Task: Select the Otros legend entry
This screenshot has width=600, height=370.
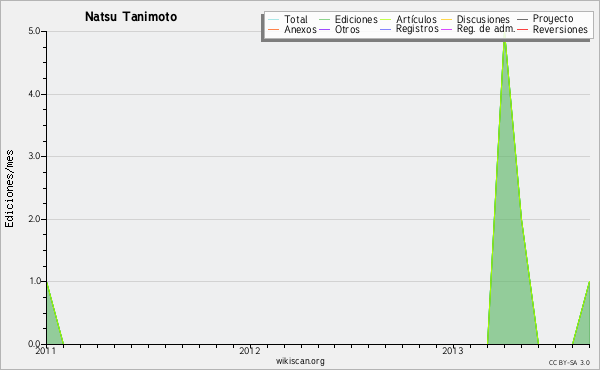Action: click(x=347, y=29)
